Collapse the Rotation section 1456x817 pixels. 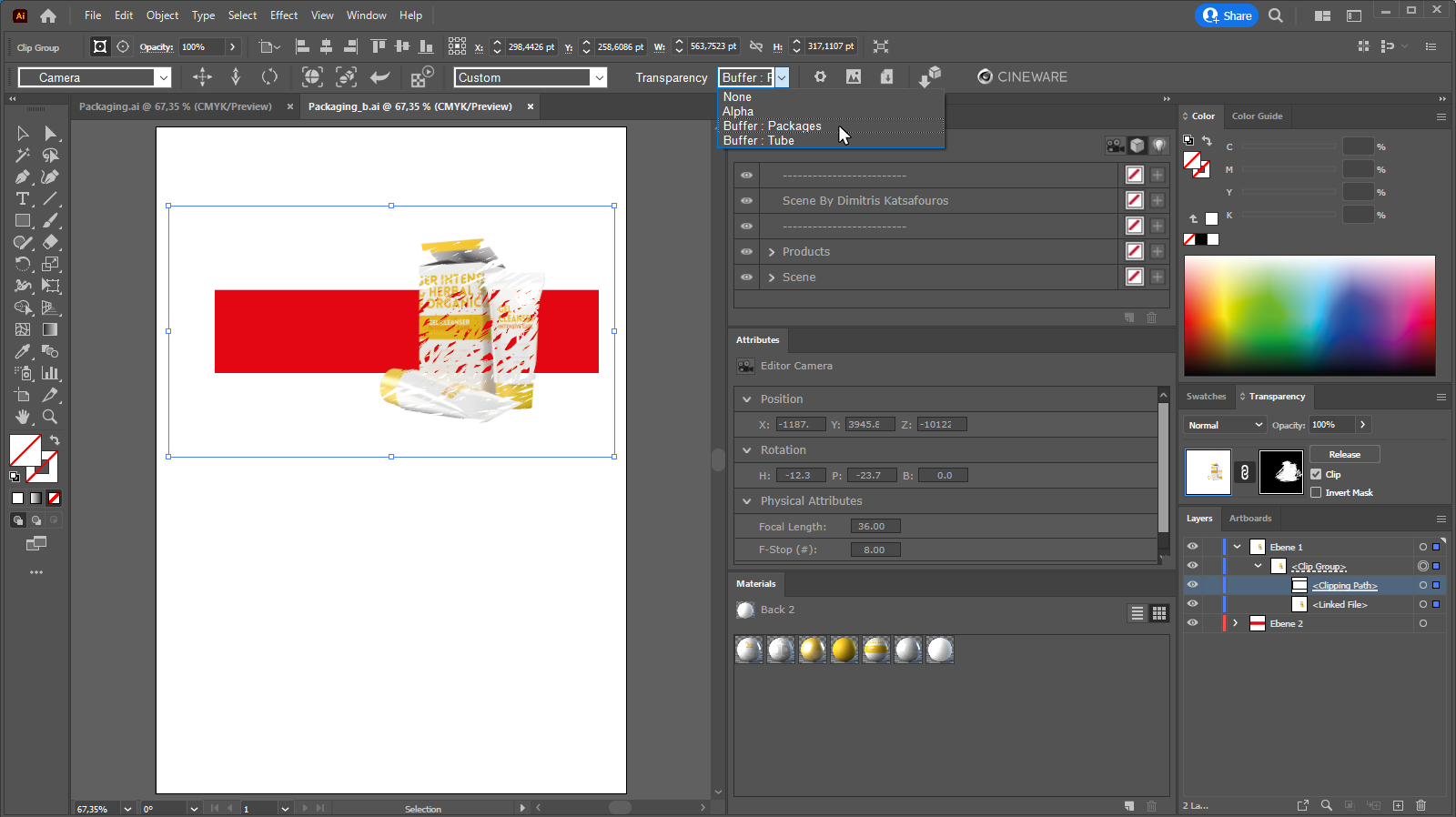(x=747, y=450)
